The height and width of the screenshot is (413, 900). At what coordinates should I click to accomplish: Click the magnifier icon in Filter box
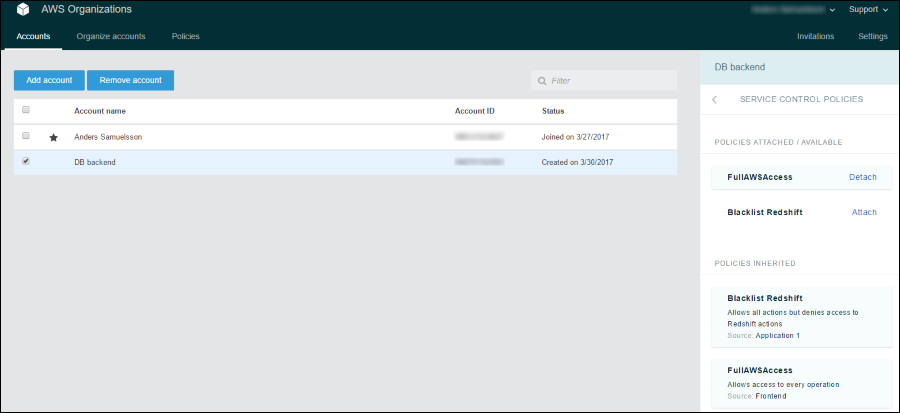(542, 81)
